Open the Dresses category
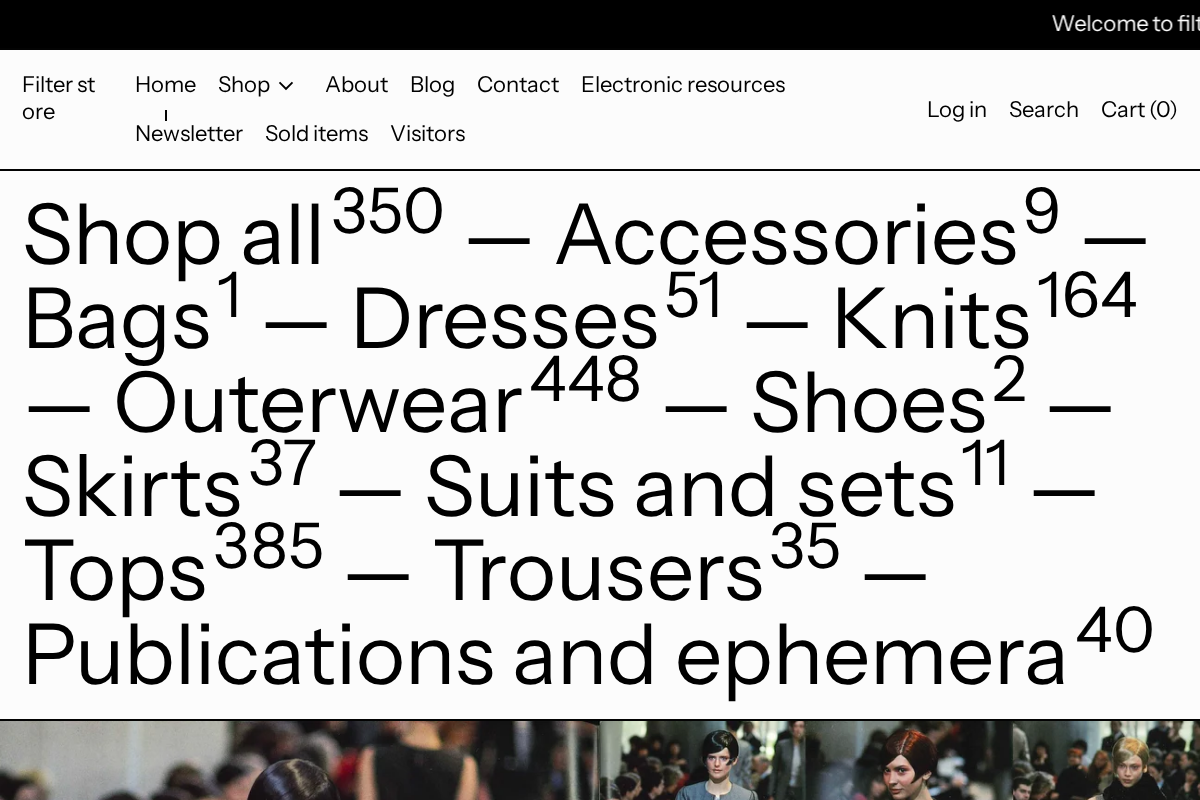Screen dimensions: 1200x800 pos(503,320)
